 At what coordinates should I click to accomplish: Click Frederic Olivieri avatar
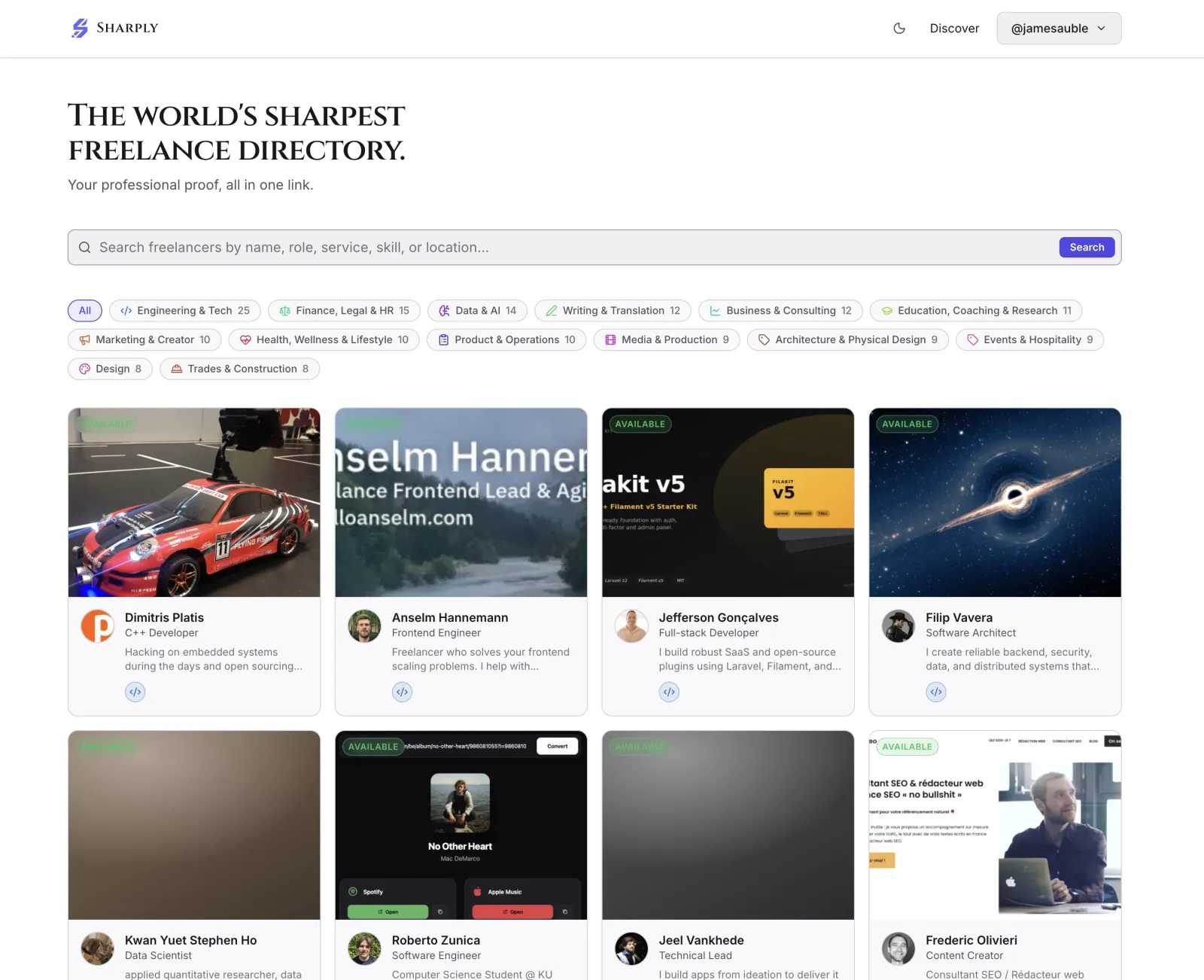pos(898,949)
